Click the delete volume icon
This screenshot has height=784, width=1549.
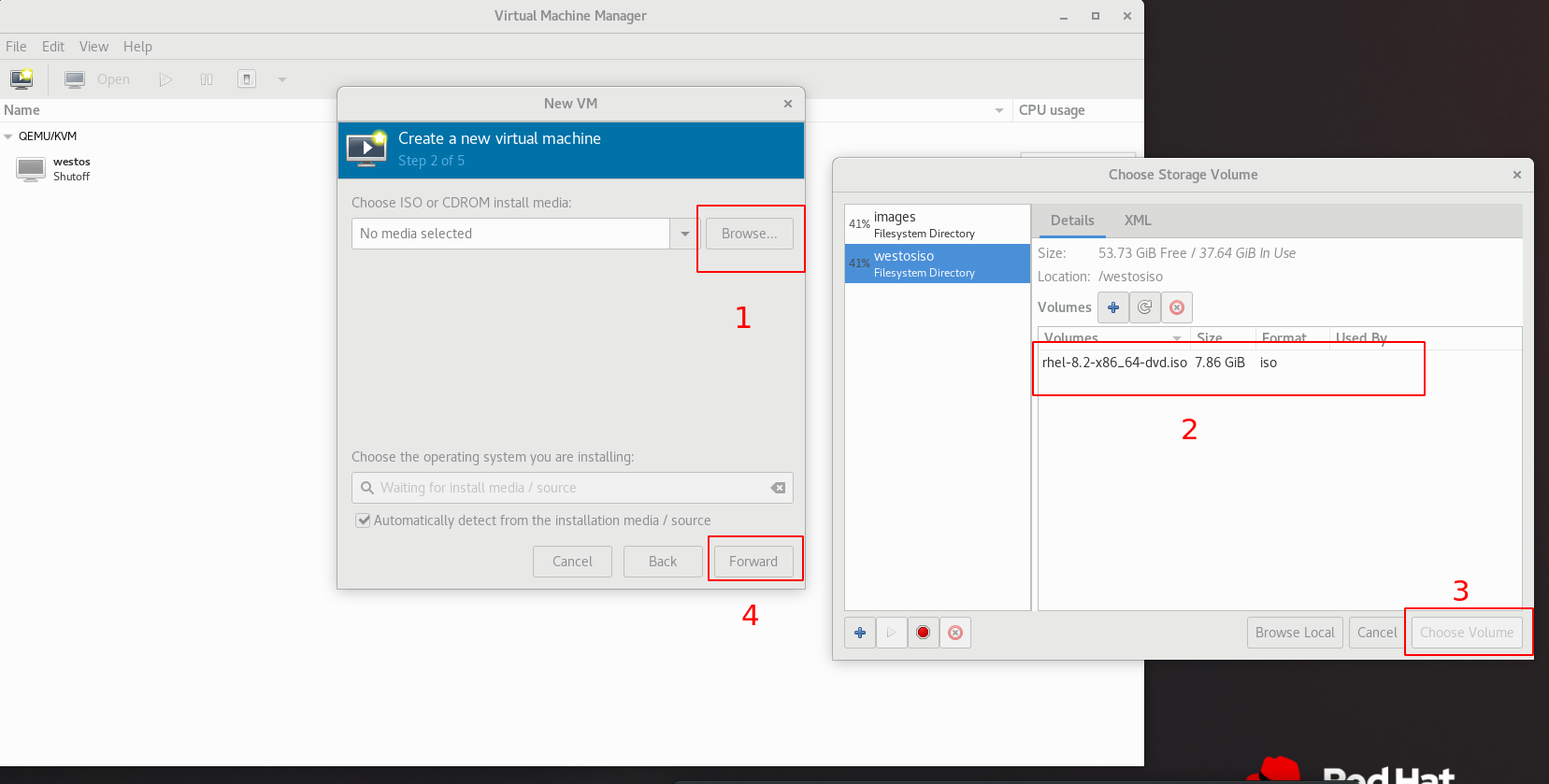1177,307
